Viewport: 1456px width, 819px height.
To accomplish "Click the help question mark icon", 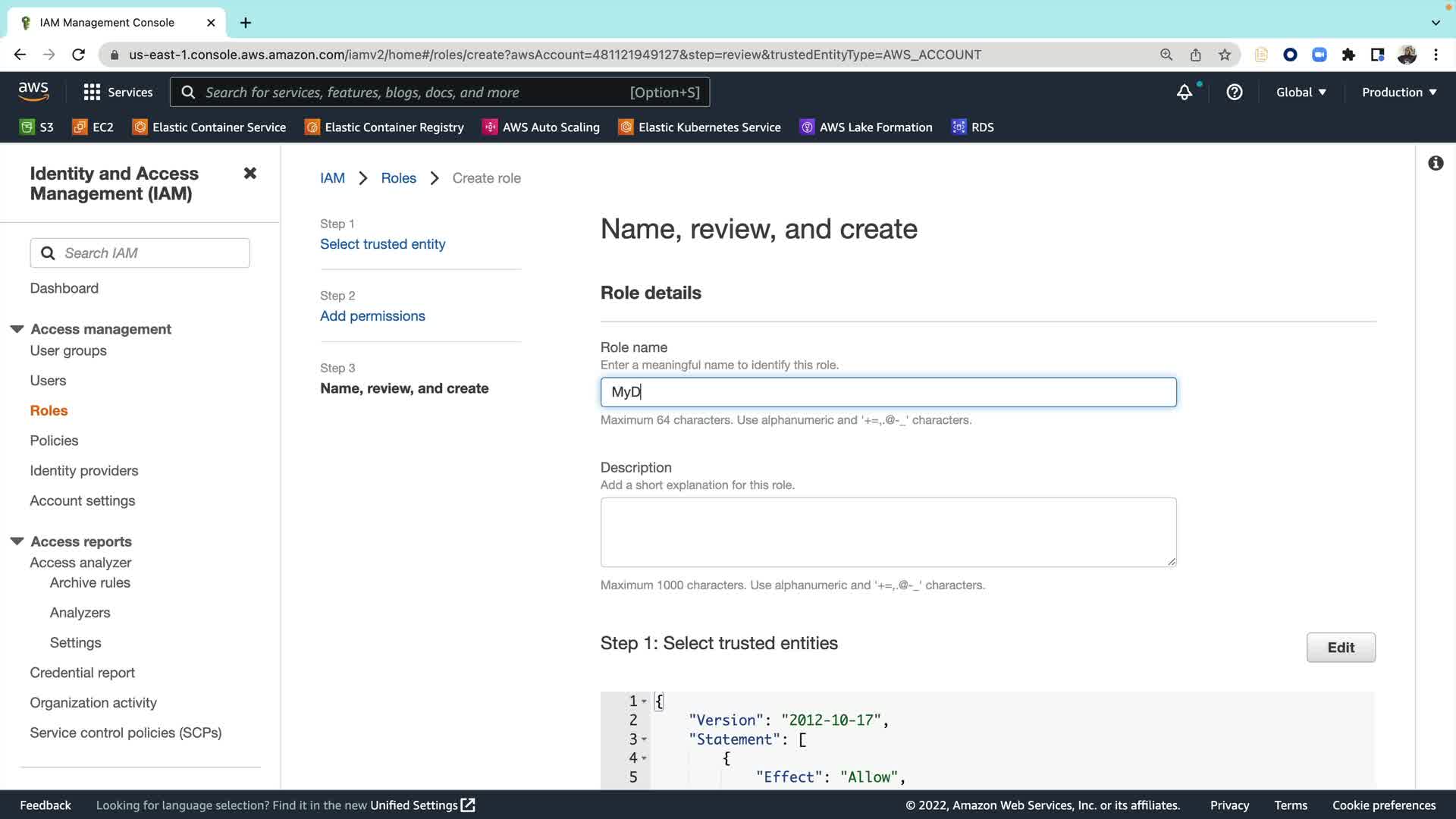I will click(1234, 92).
